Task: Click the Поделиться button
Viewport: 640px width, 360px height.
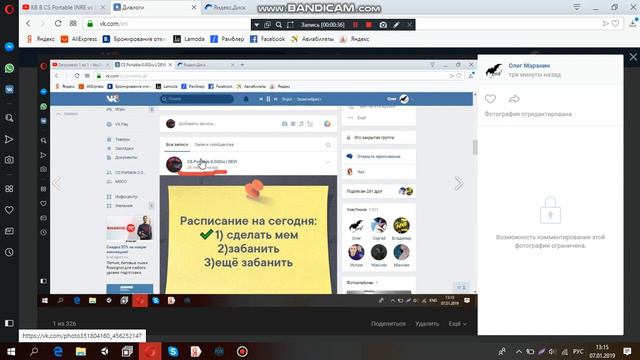Action: (388, 324)
